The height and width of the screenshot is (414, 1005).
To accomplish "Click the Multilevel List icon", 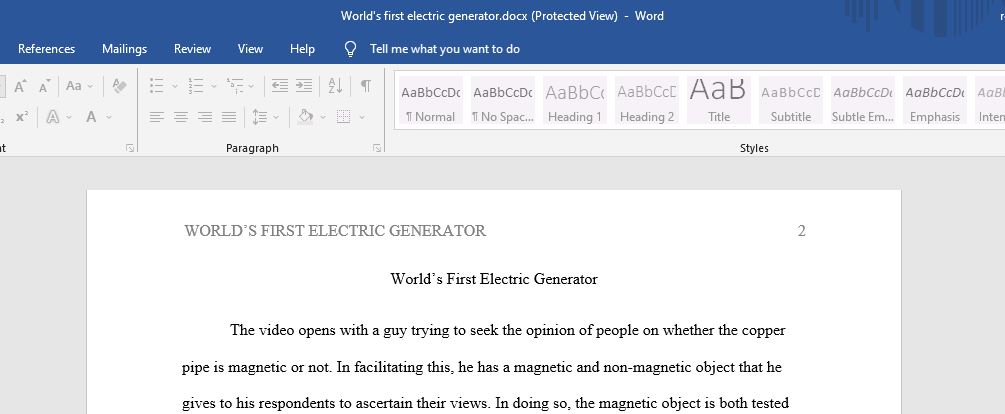I will (235, 86).
